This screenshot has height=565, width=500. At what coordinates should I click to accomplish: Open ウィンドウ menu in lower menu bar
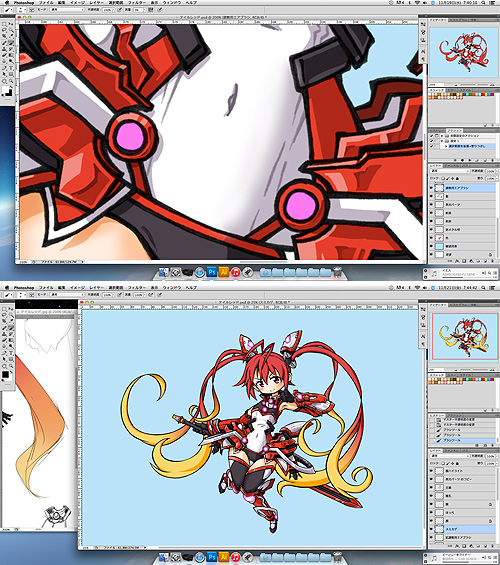click(x=171, y=288)
